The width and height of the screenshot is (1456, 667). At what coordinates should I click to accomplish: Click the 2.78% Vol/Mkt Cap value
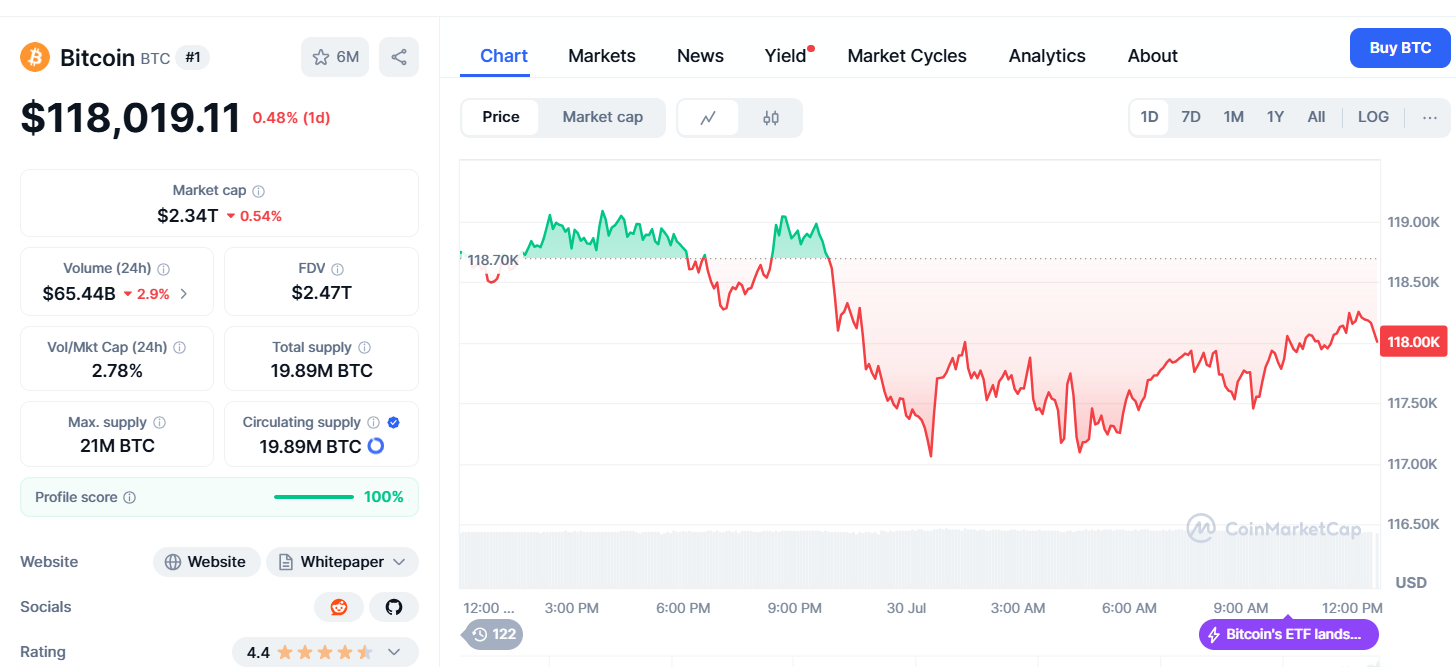click(117, 371)
